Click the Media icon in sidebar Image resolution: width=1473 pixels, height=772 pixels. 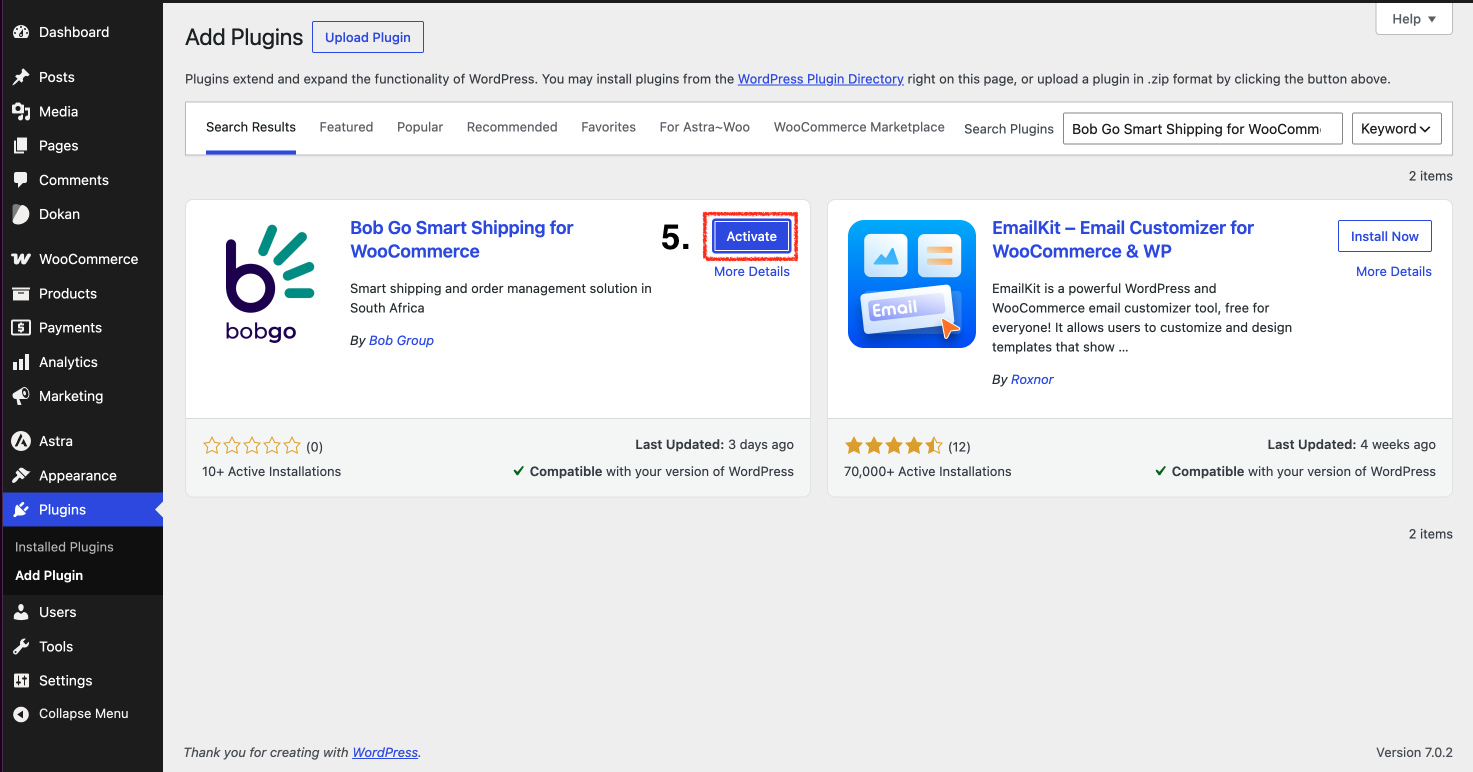coord(21,111)
